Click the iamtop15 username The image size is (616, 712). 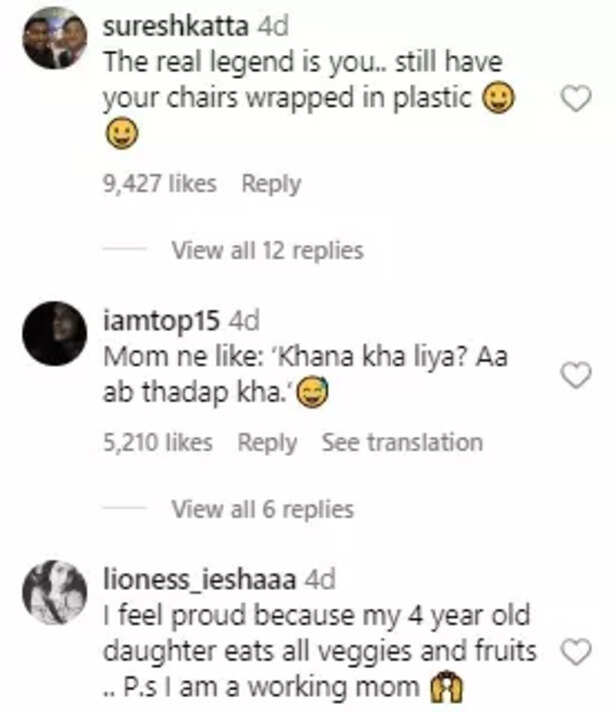coord(161,321)
